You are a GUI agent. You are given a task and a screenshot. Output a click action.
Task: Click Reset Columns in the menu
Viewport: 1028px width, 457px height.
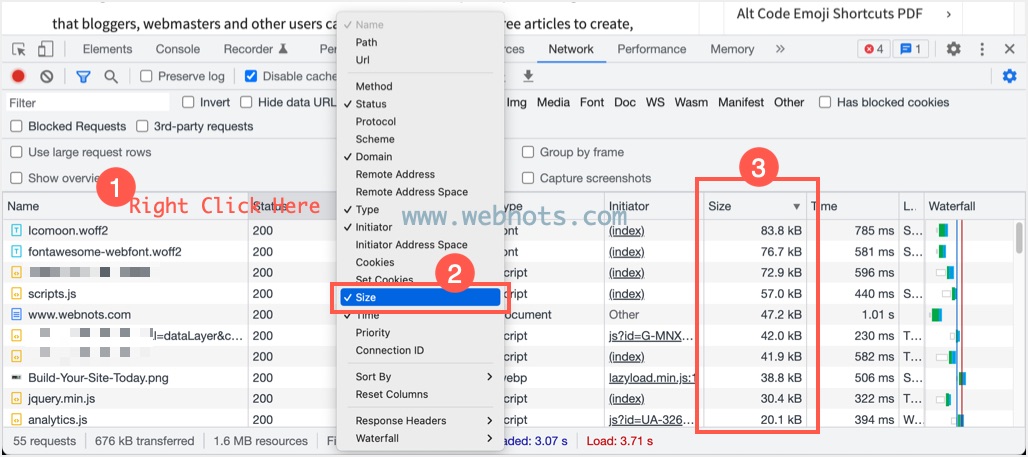coord(420,395)
